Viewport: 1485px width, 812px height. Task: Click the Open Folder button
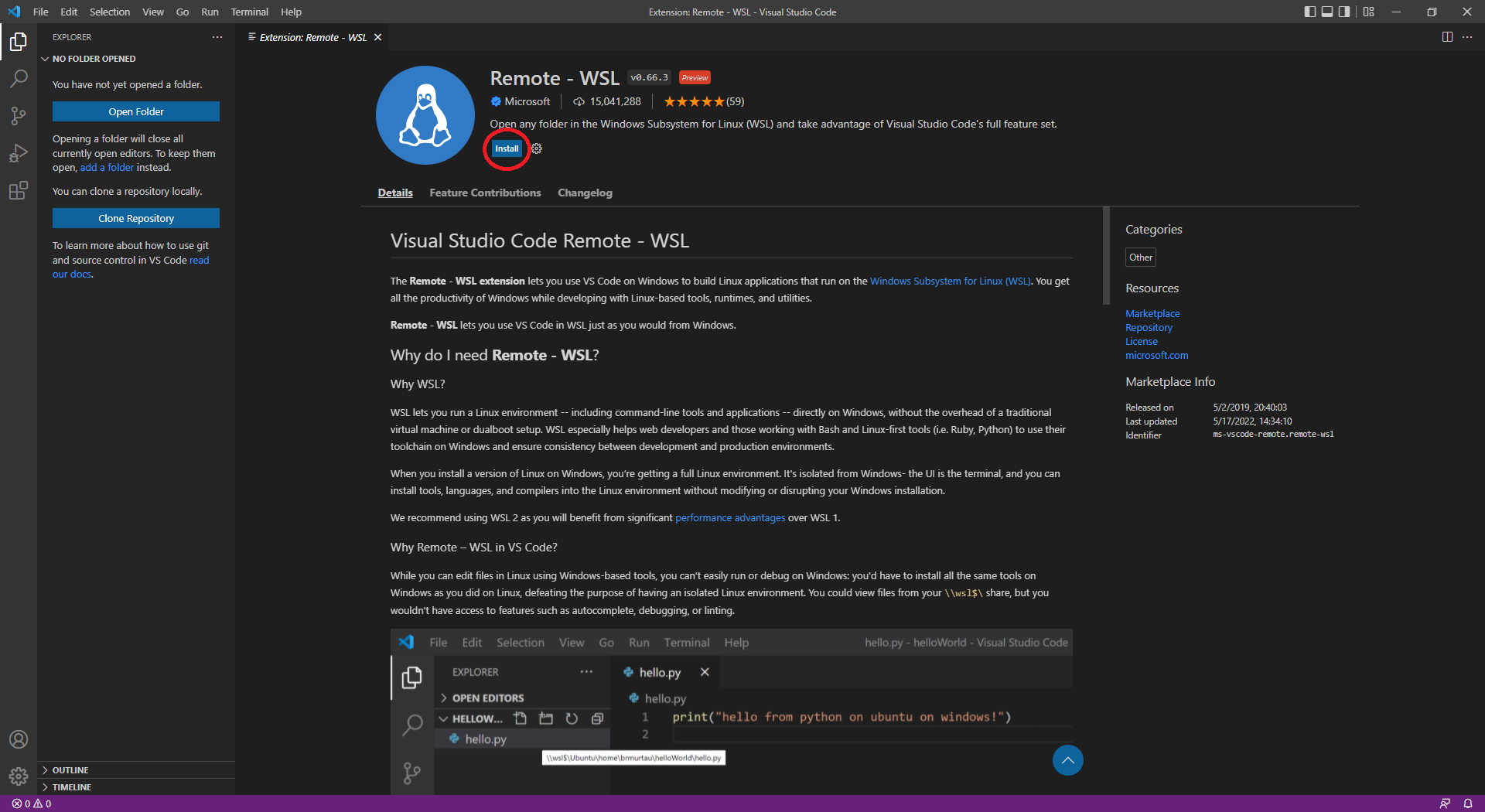[x=136, y=111]
